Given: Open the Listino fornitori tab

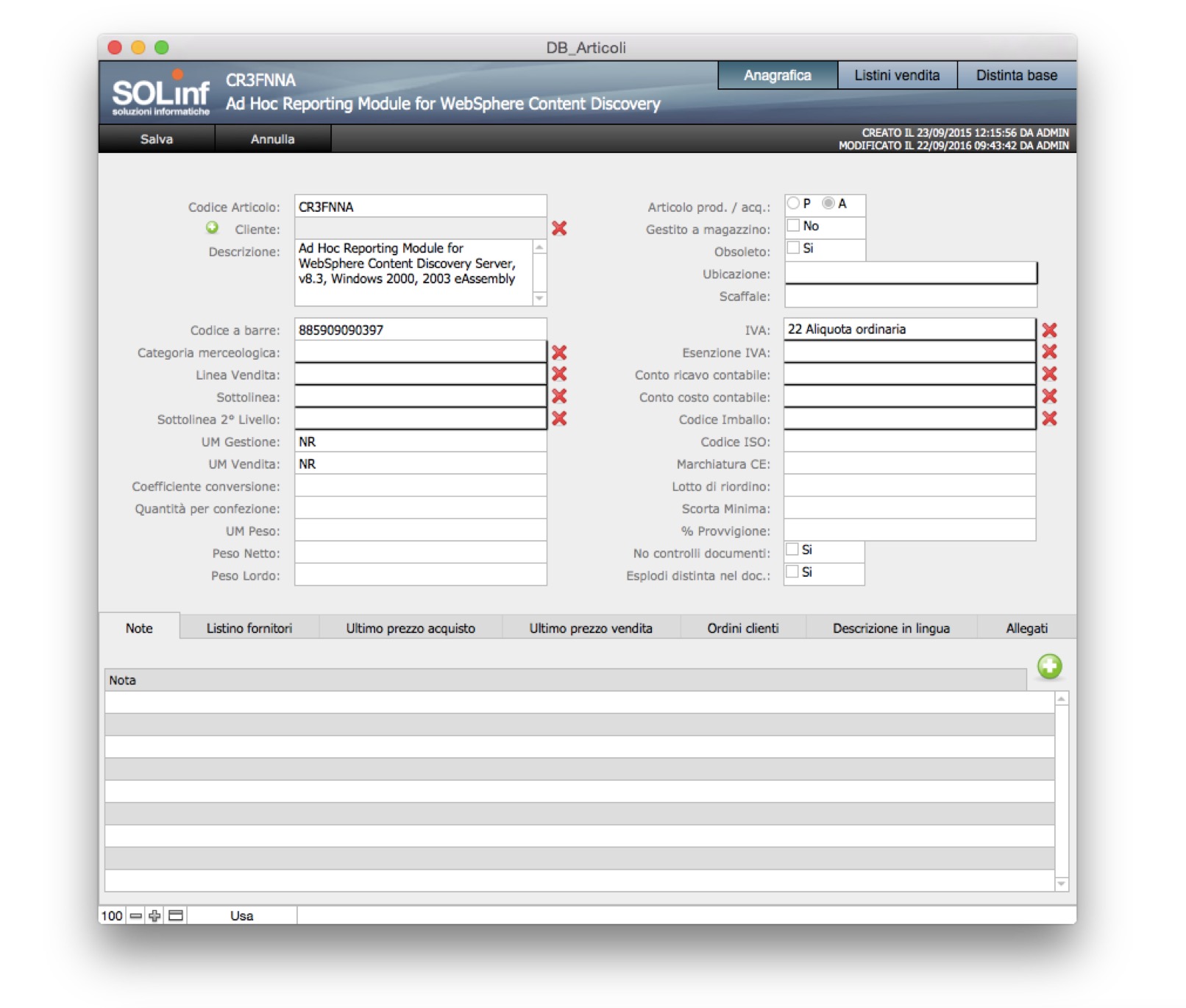Looking at the screenshot, I should [x=249, y=628].
